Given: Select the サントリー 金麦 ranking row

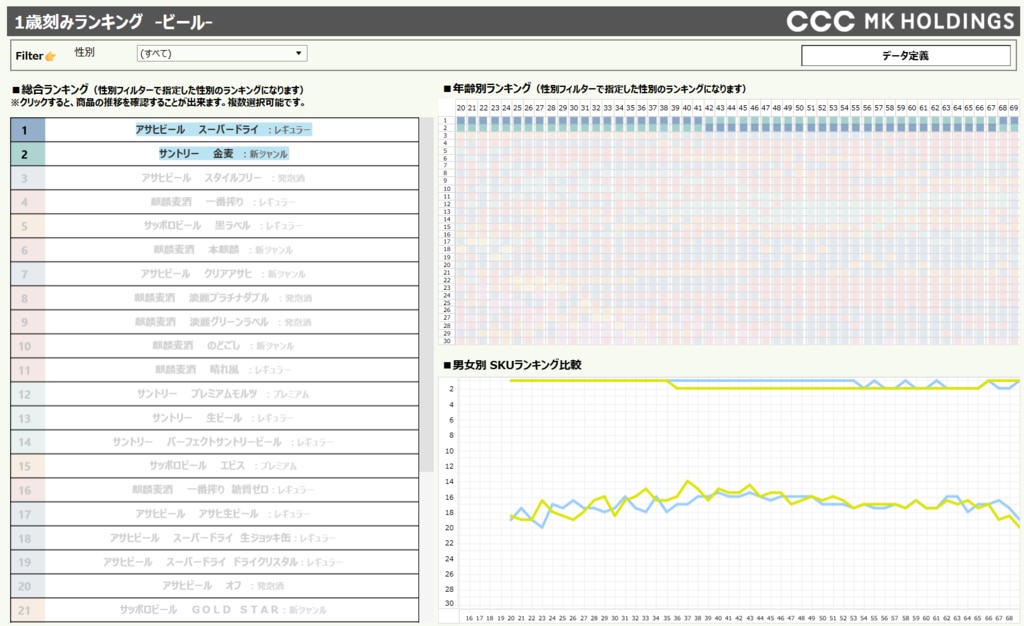Looking at the screenshot, I should click(215, 154).
